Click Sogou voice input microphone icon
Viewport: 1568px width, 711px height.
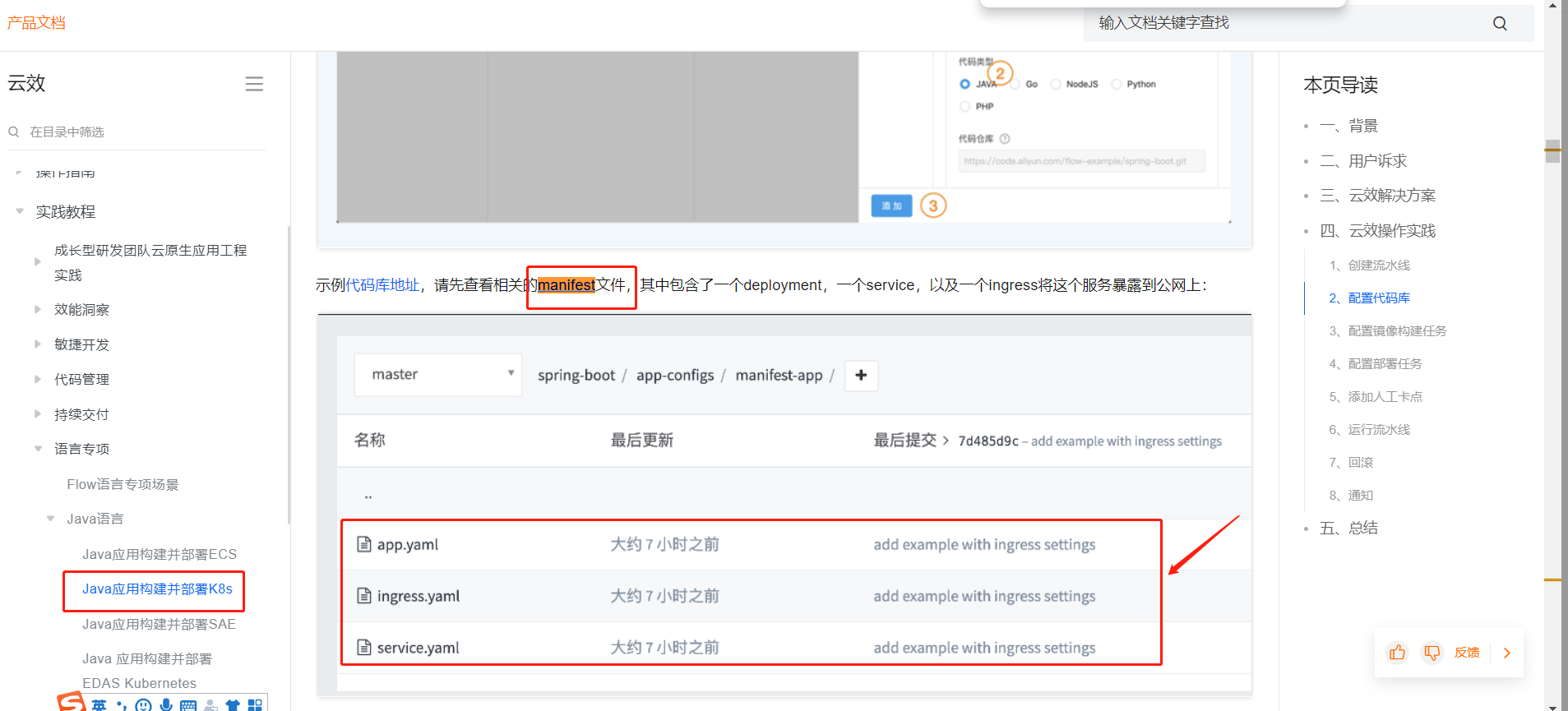point(166,705)
